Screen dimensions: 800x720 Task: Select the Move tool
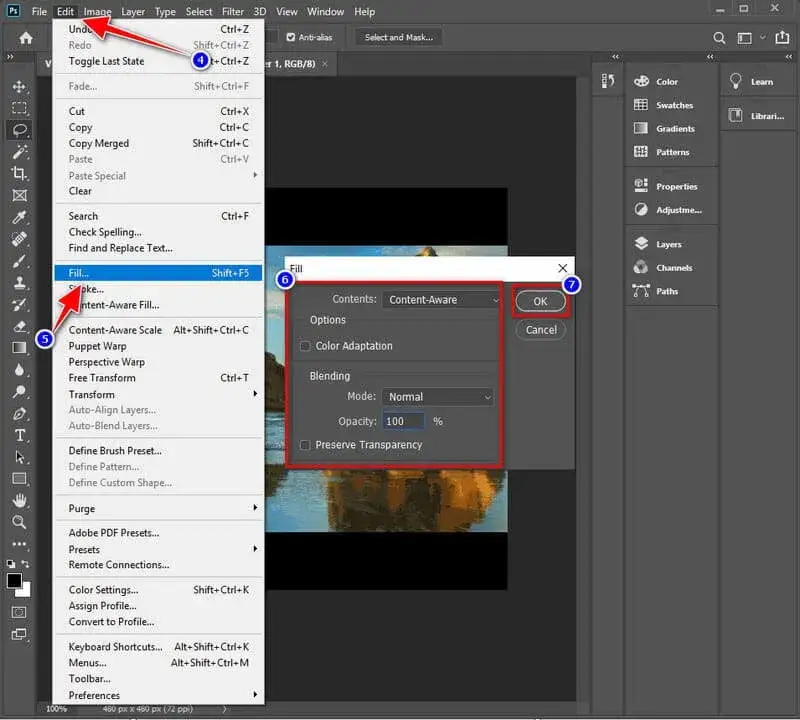(x=20, y=85)
